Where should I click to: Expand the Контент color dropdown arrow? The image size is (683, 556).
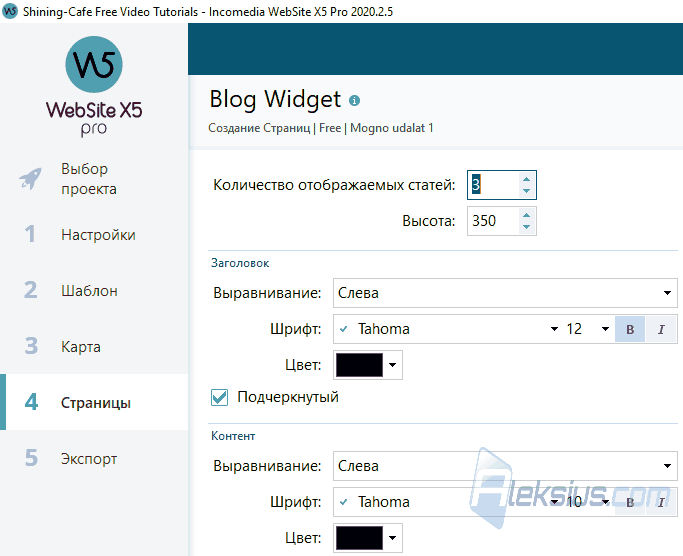pos(392,538)
